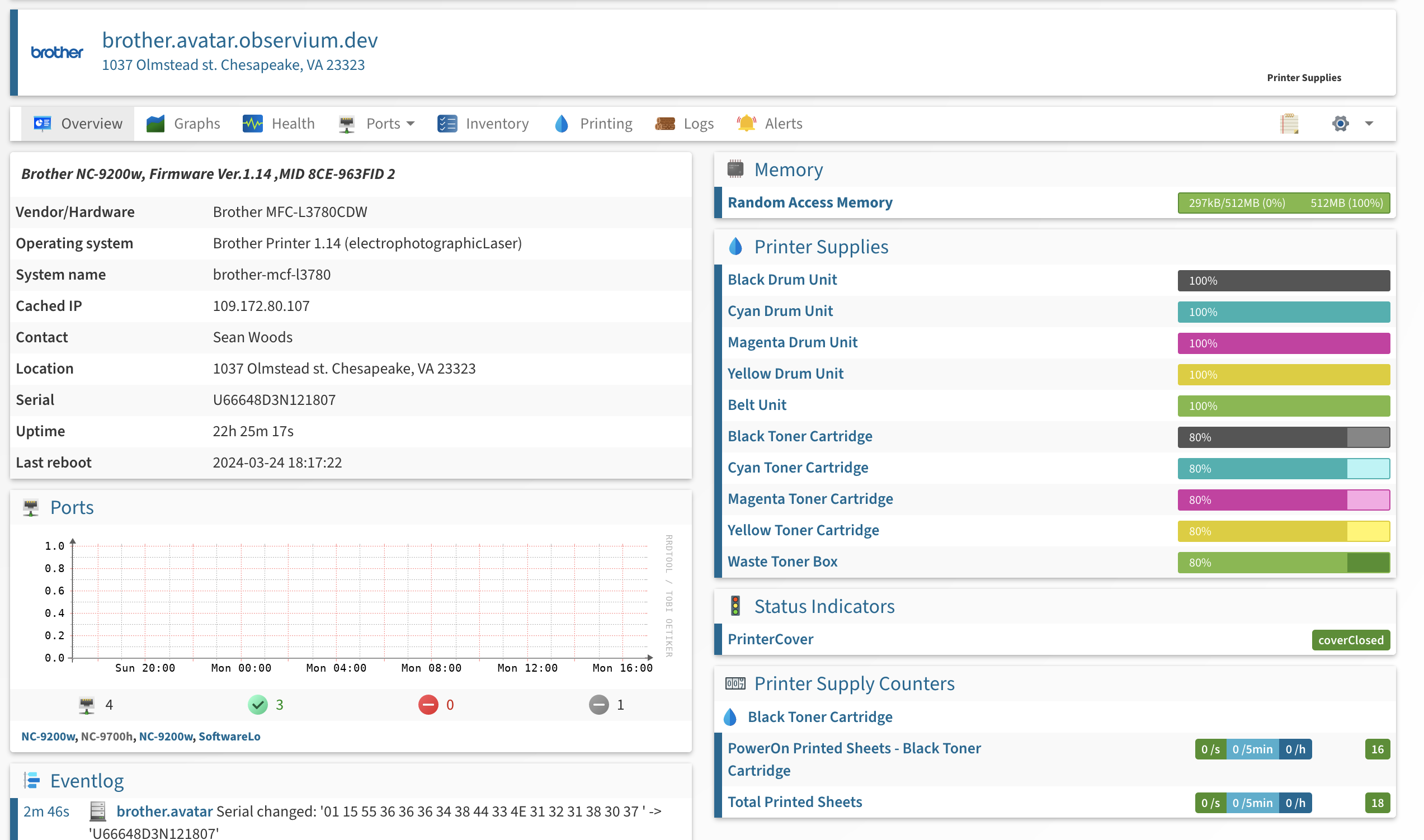Open the Health tab
Image resolution: width=1424 pixels, height=840 pixels.
click(279, 124)
